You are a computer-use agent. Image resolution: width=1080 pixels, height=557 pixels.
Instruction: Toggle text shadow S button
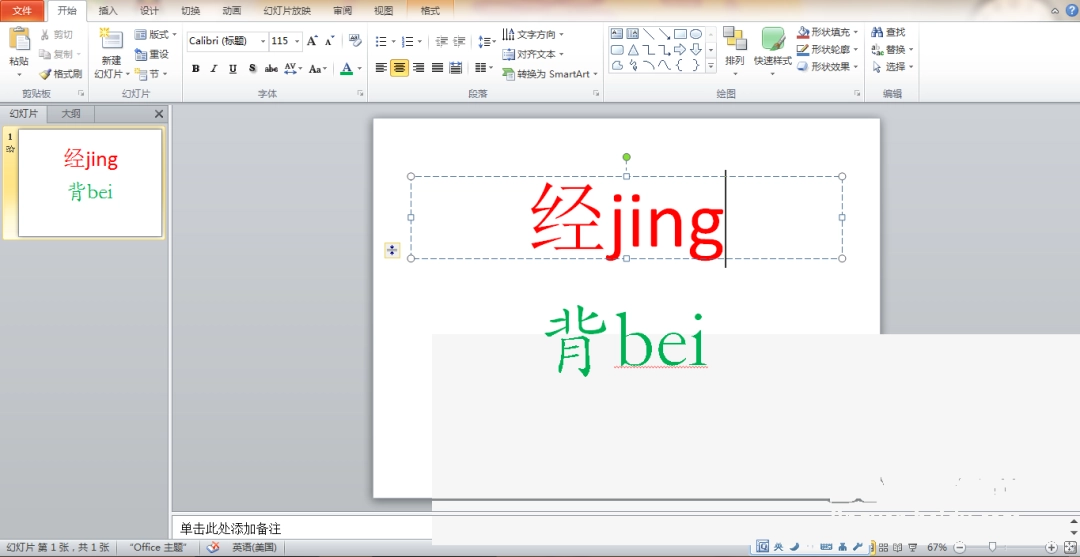click(252, 68)
